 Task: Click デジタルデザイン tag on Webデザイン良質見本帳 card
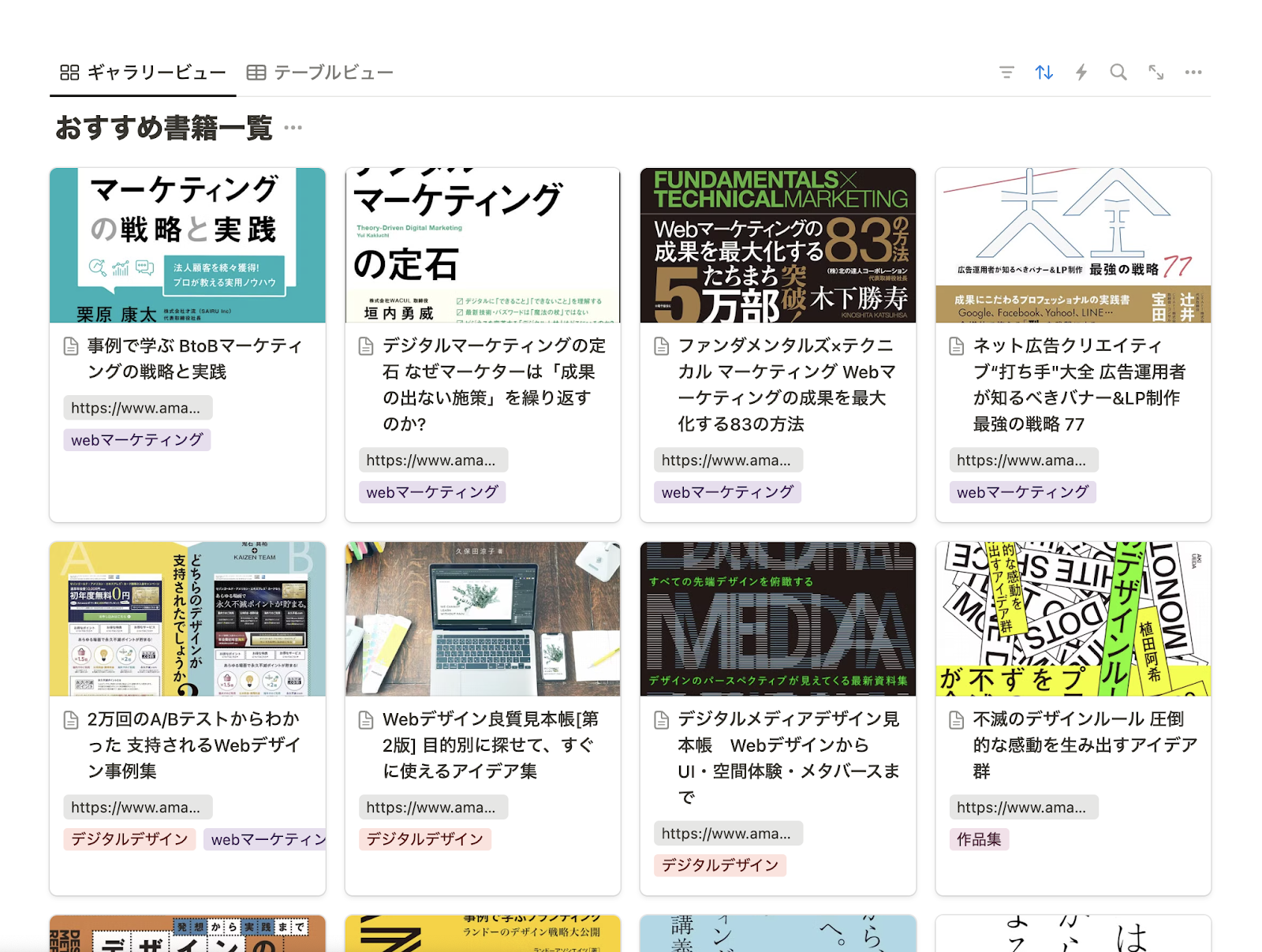pyautogui.click(x=424, y=839)
